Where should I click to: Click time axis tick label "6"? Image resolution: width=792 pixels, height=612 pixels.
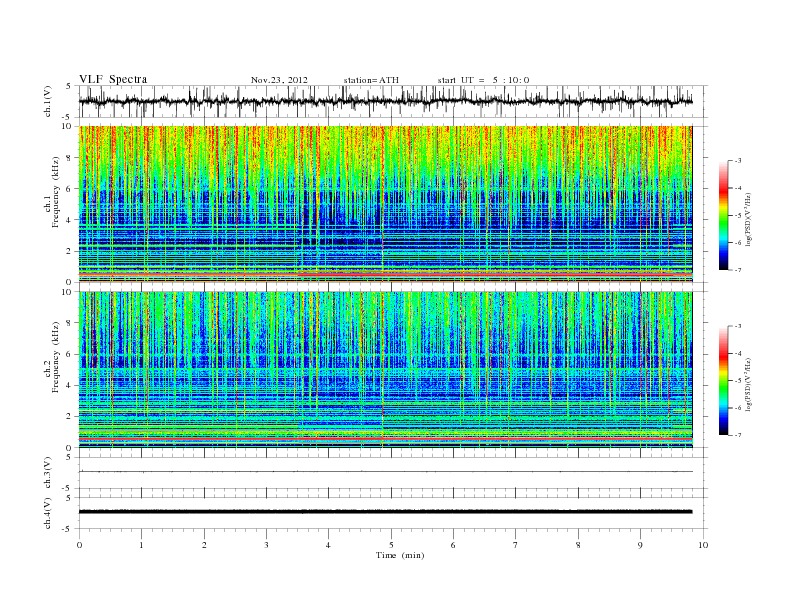(x=453, y=545)
